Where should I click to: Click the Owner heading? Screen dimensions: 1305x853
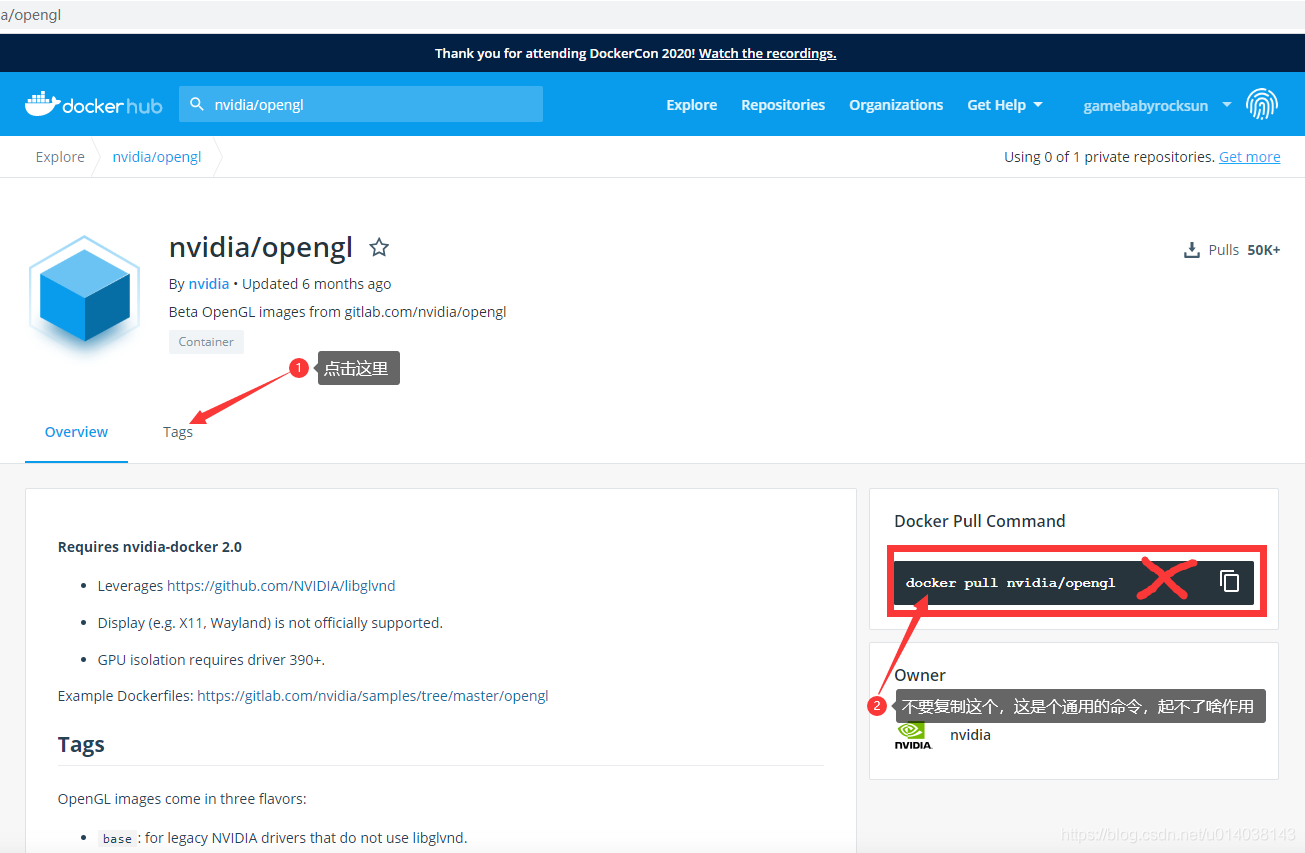[920, 675]
